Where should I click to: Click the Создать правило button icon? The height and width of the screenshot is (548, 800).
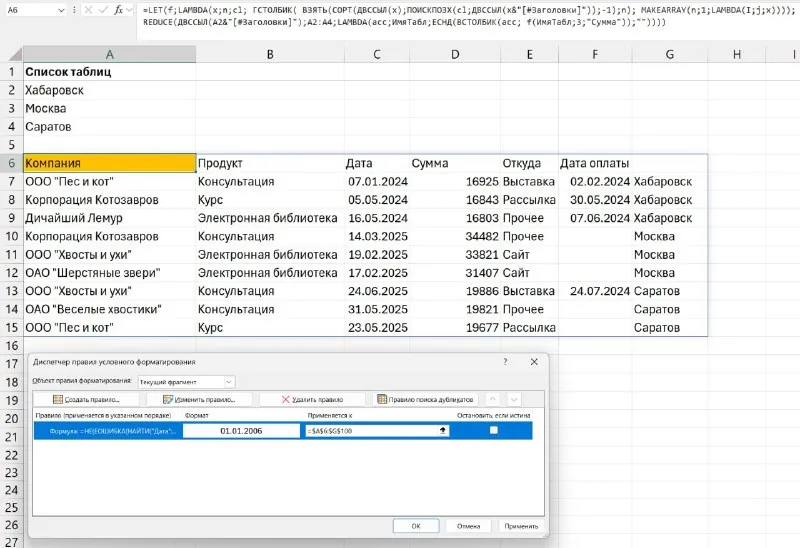click(58, 400)
